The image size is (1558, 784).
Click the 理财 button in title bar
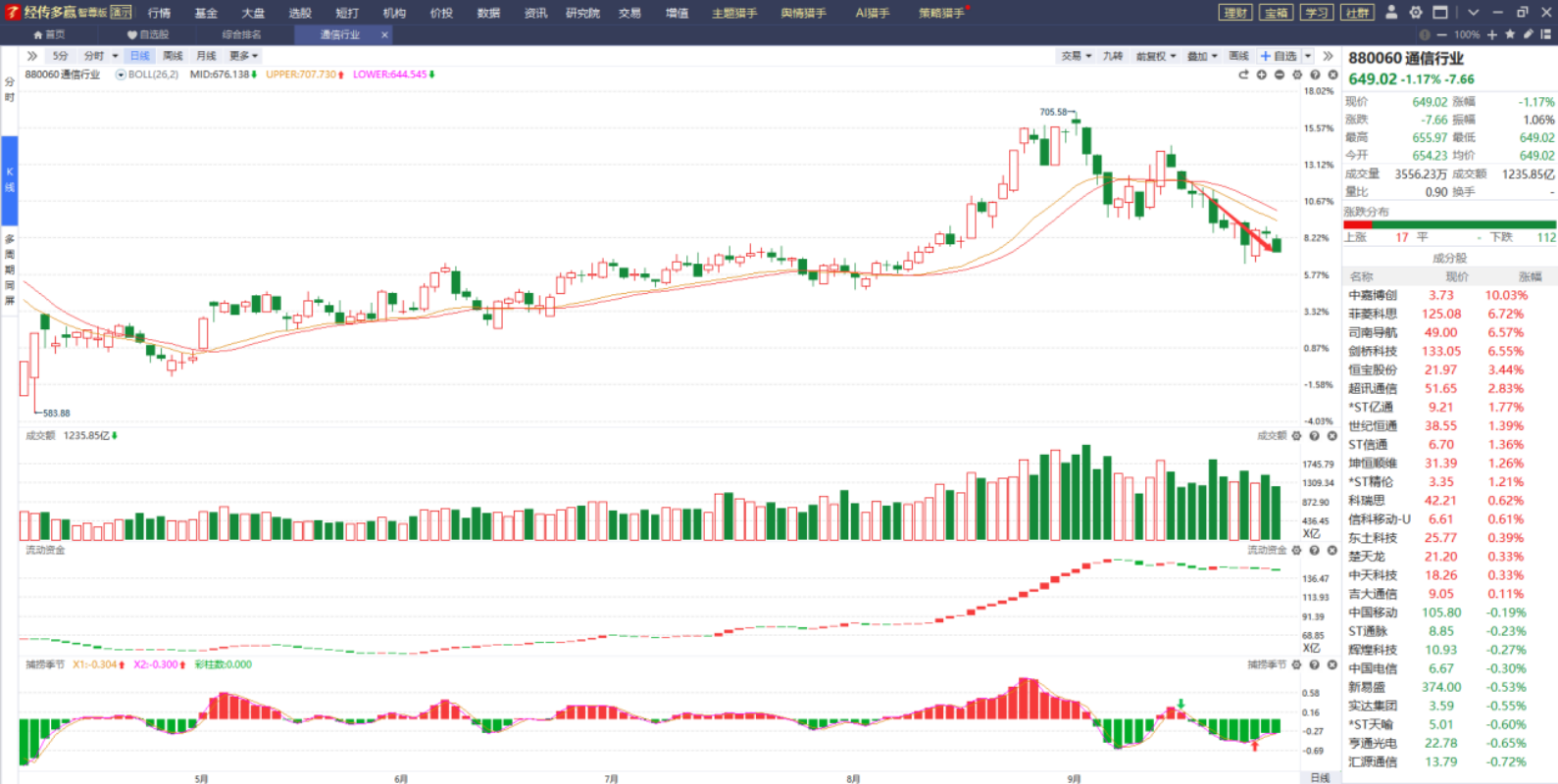click(x=1235, y=13)
